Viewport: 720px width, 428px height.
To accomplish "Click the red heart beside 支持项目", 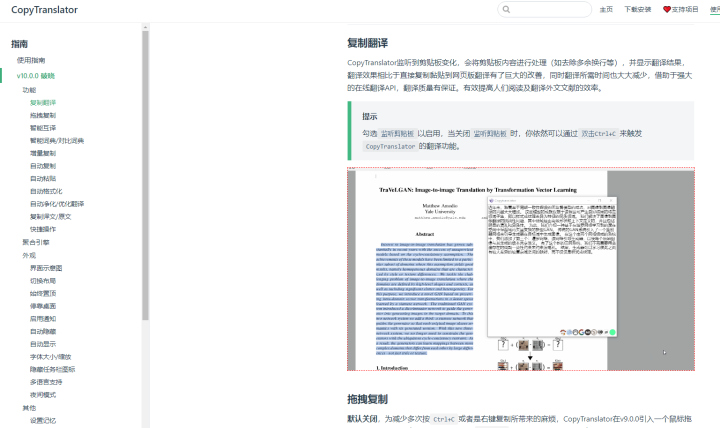I will pyautogui.click(x=667, y=9).
